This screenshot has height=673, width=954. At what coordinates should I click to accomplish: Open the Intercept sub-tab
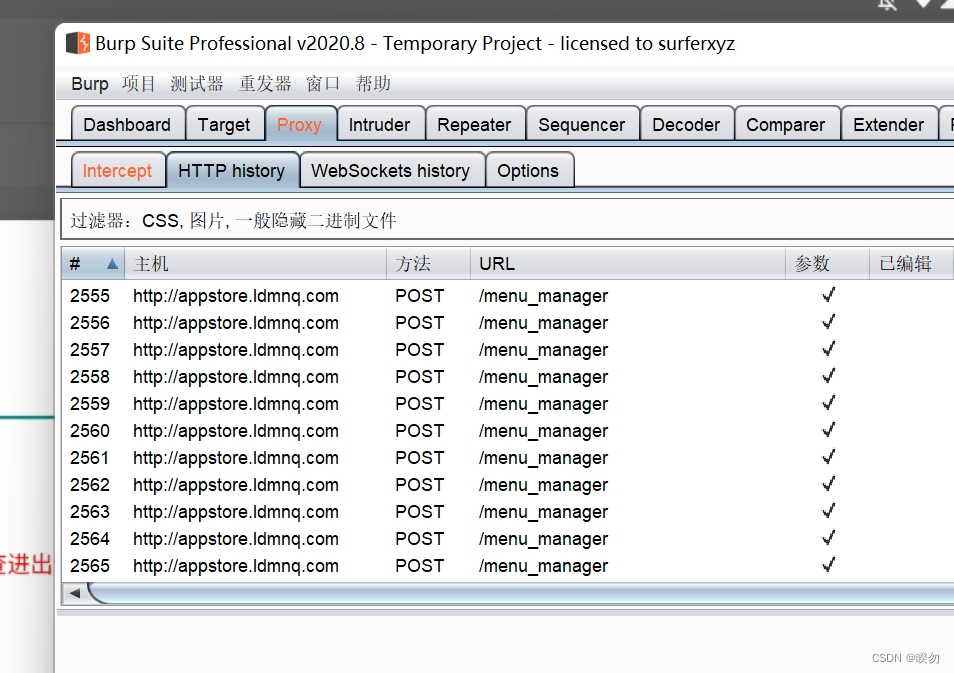[x=117, y=170]
